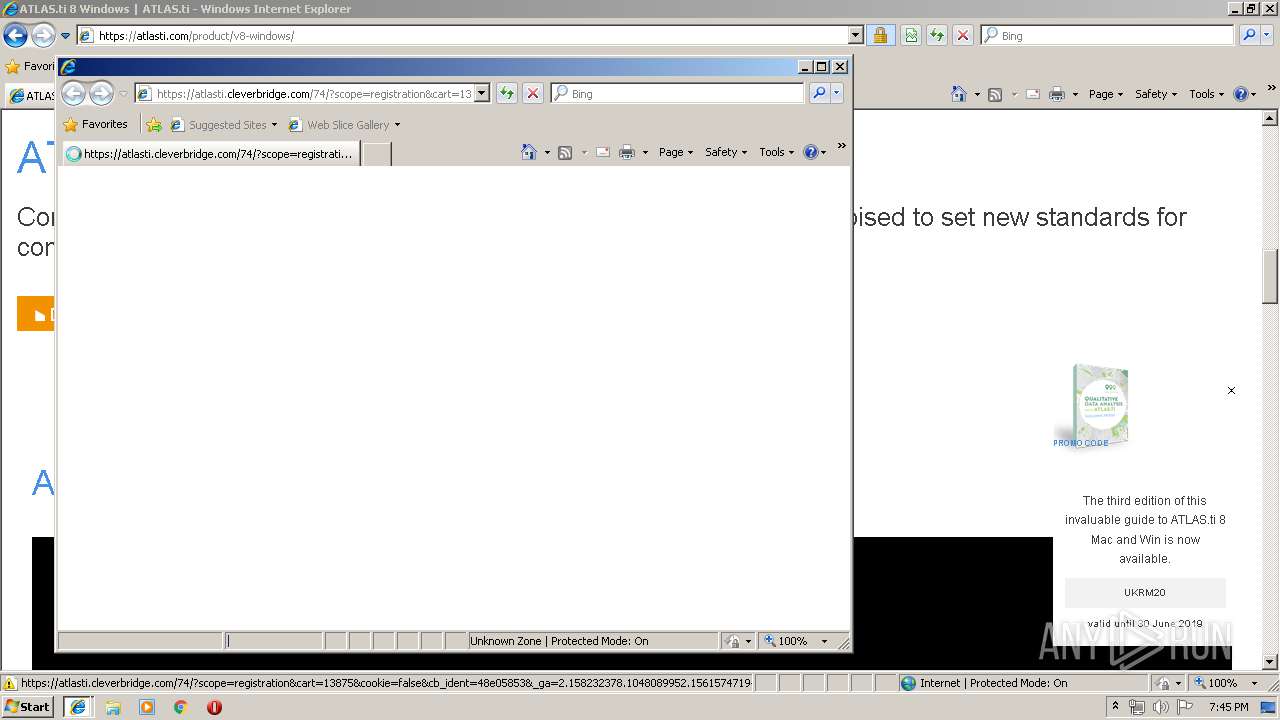Open popup address bar dropdown
The image size is (1280, 720).
click(x=481, y=93)
